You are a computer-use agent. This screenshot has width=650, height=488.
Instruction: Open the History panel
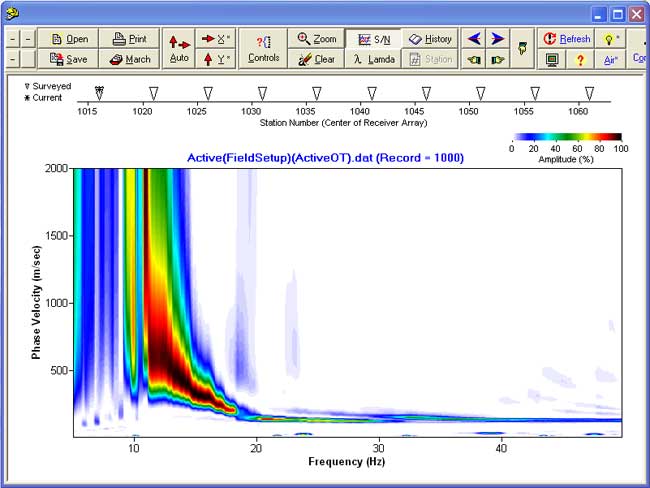pyautogui.click(x=430, y=39)
